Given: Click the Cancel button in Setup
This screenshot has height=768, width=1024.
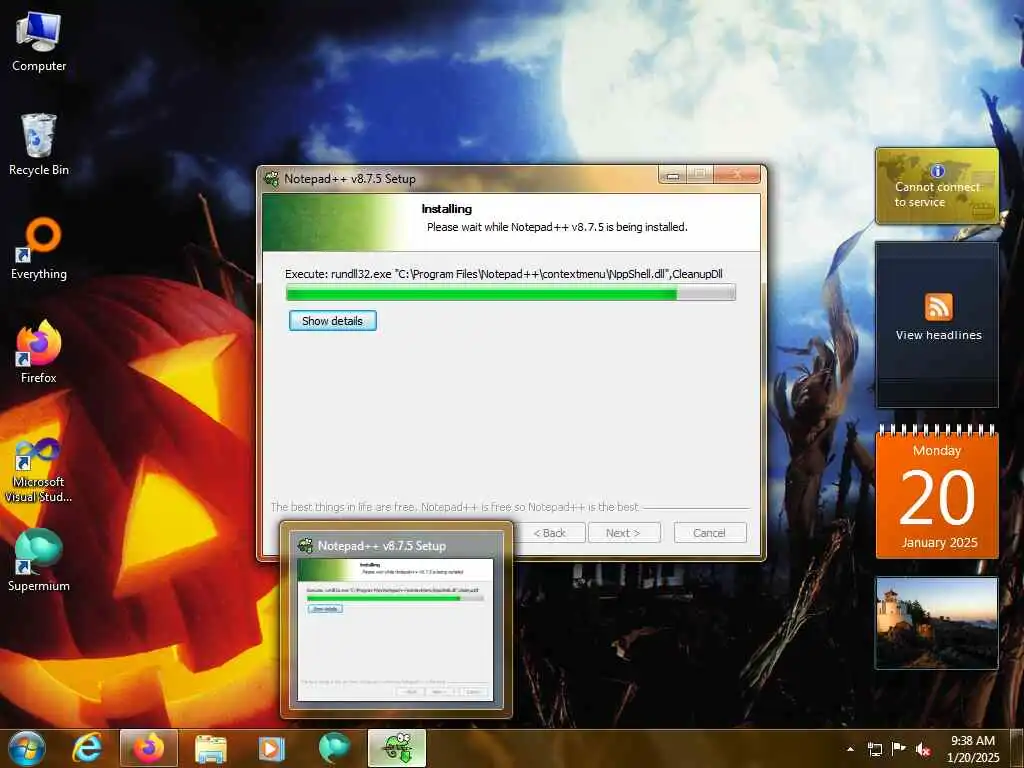Looking at the screenshot, I should [x=709, y=533].
